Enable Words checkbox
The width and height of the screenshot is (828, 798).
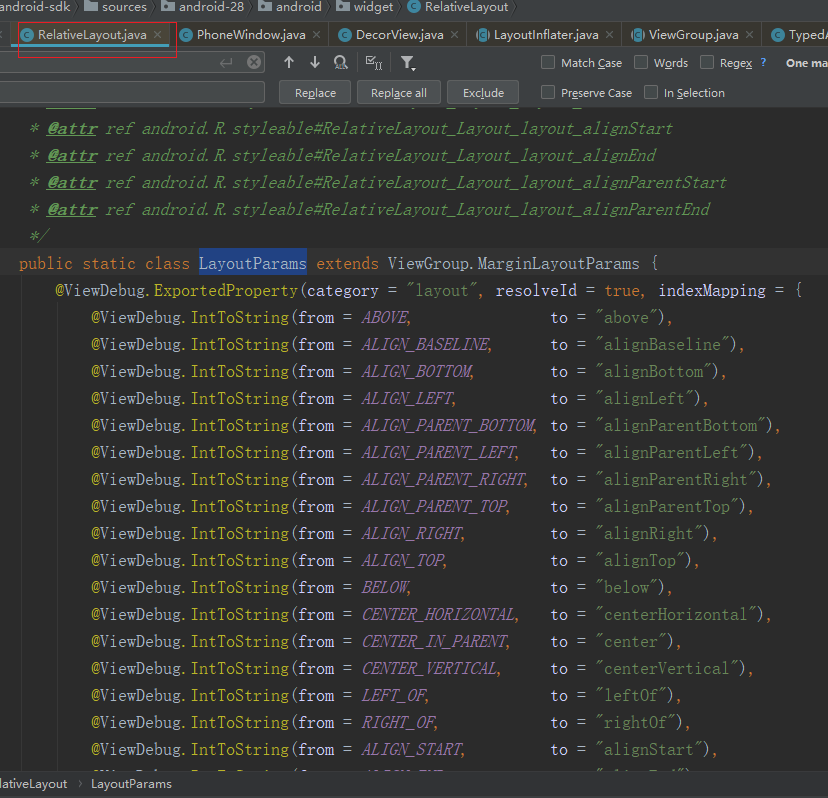[641, 62]
